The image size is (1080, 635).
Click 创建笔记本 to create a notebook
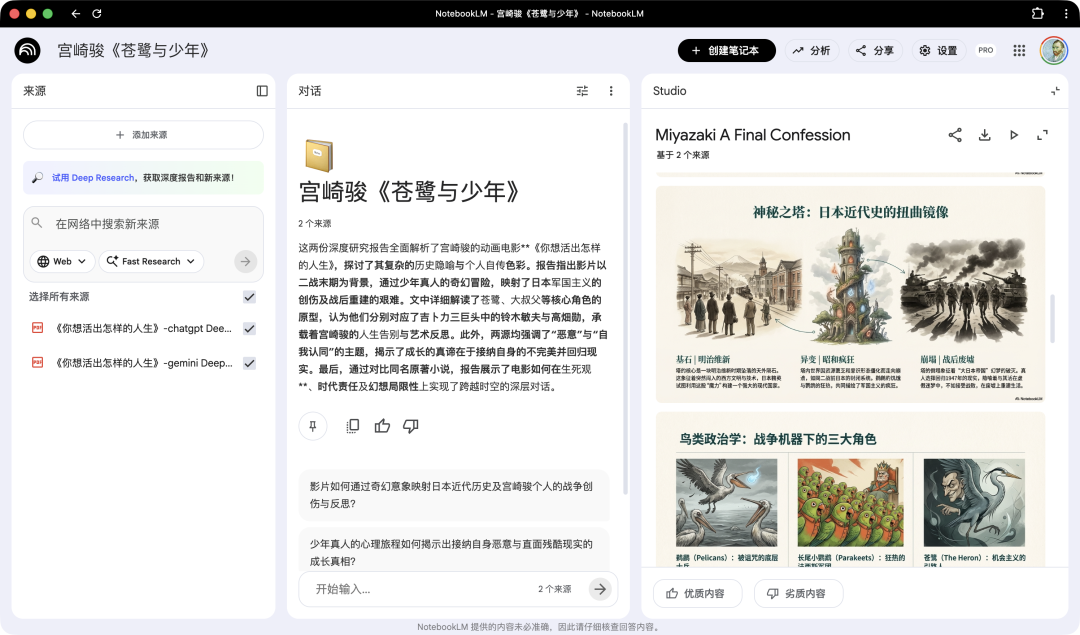click(727, 50)
